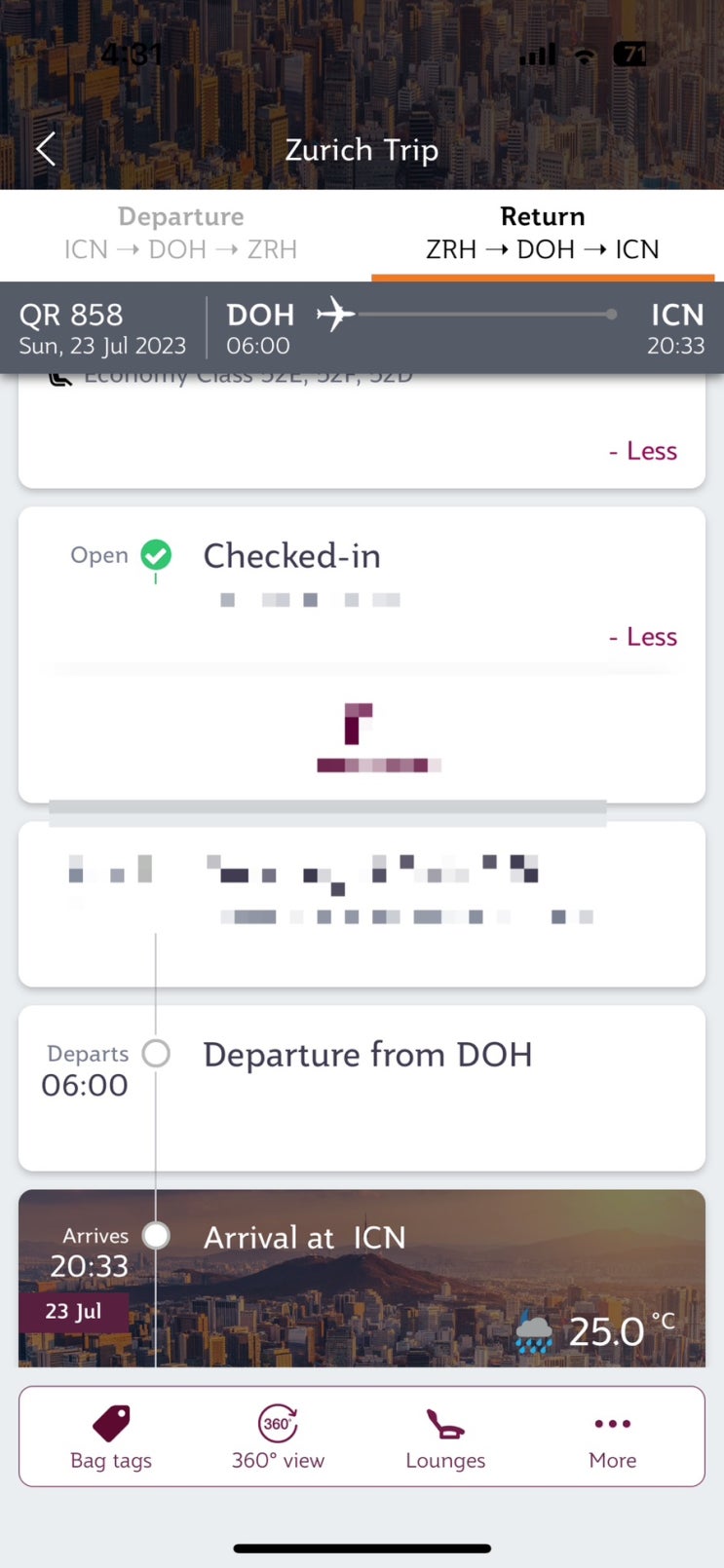This screenshot has height=1568, width=724.
Task: Select the Return ZRH→DOH→ICN tab
Action: [543, 234]
